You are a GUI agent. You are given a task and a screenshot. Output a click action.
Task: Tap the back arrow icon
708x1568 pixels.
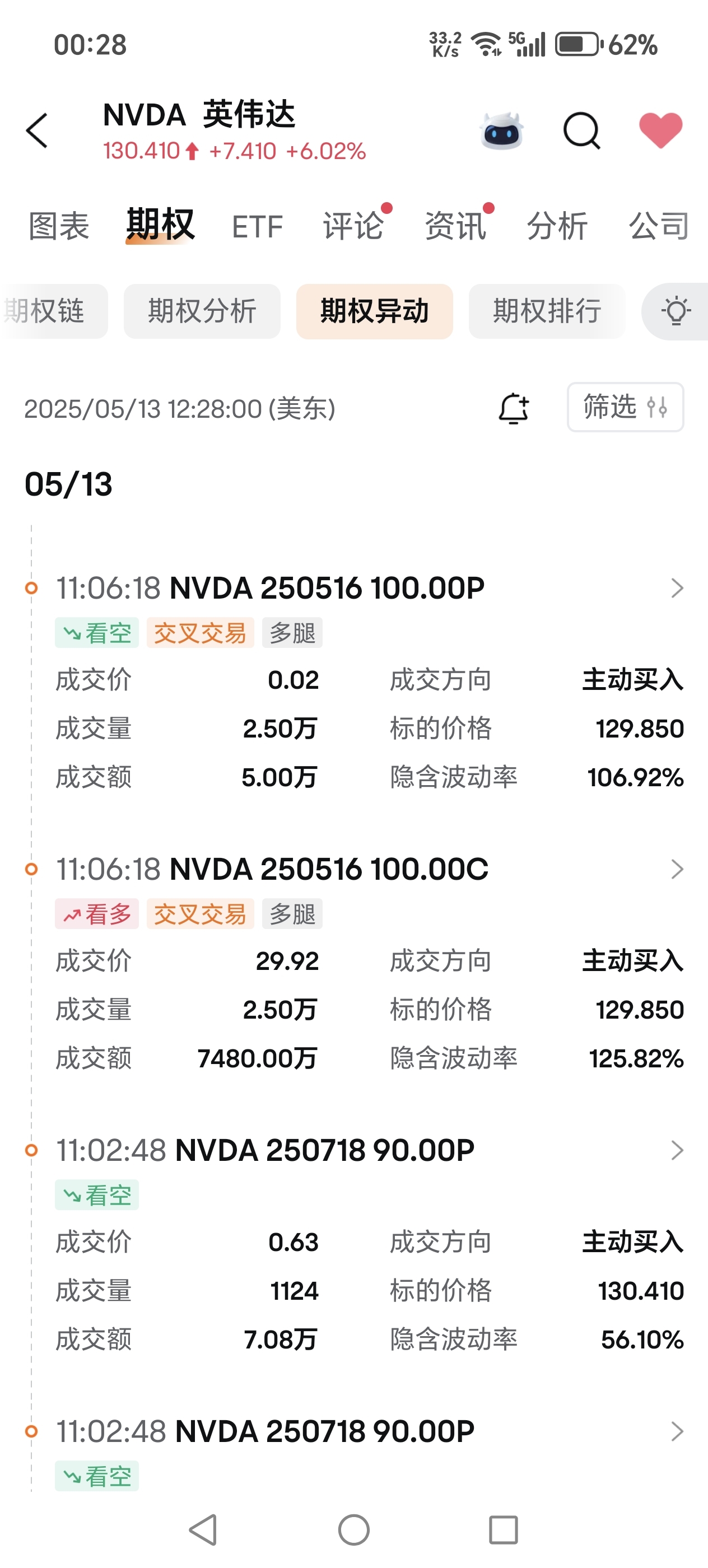tap(36, 130)
